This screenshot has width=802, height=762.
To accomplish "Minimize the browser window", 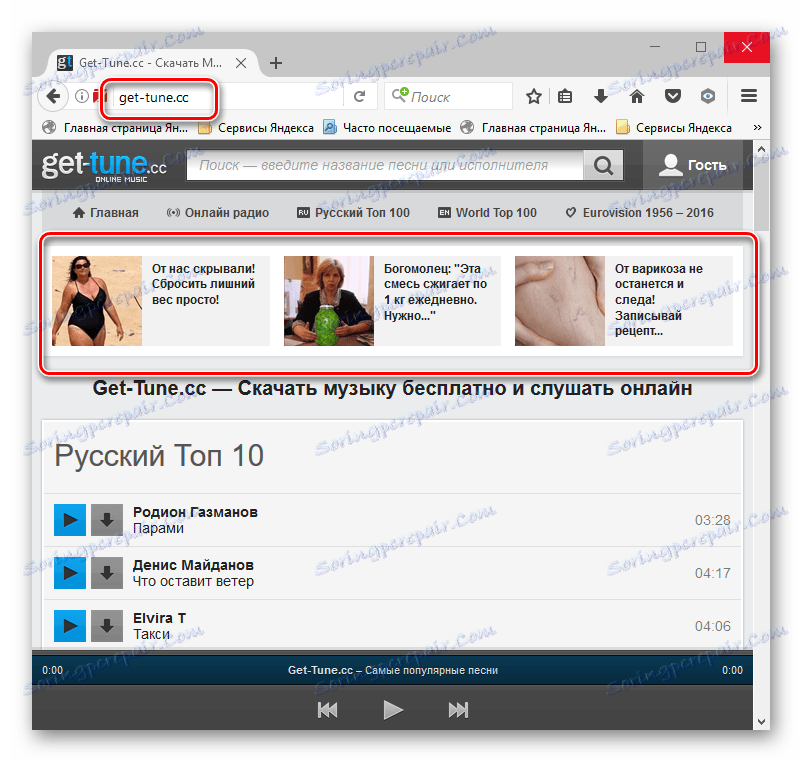I will (x=655, y=47).
